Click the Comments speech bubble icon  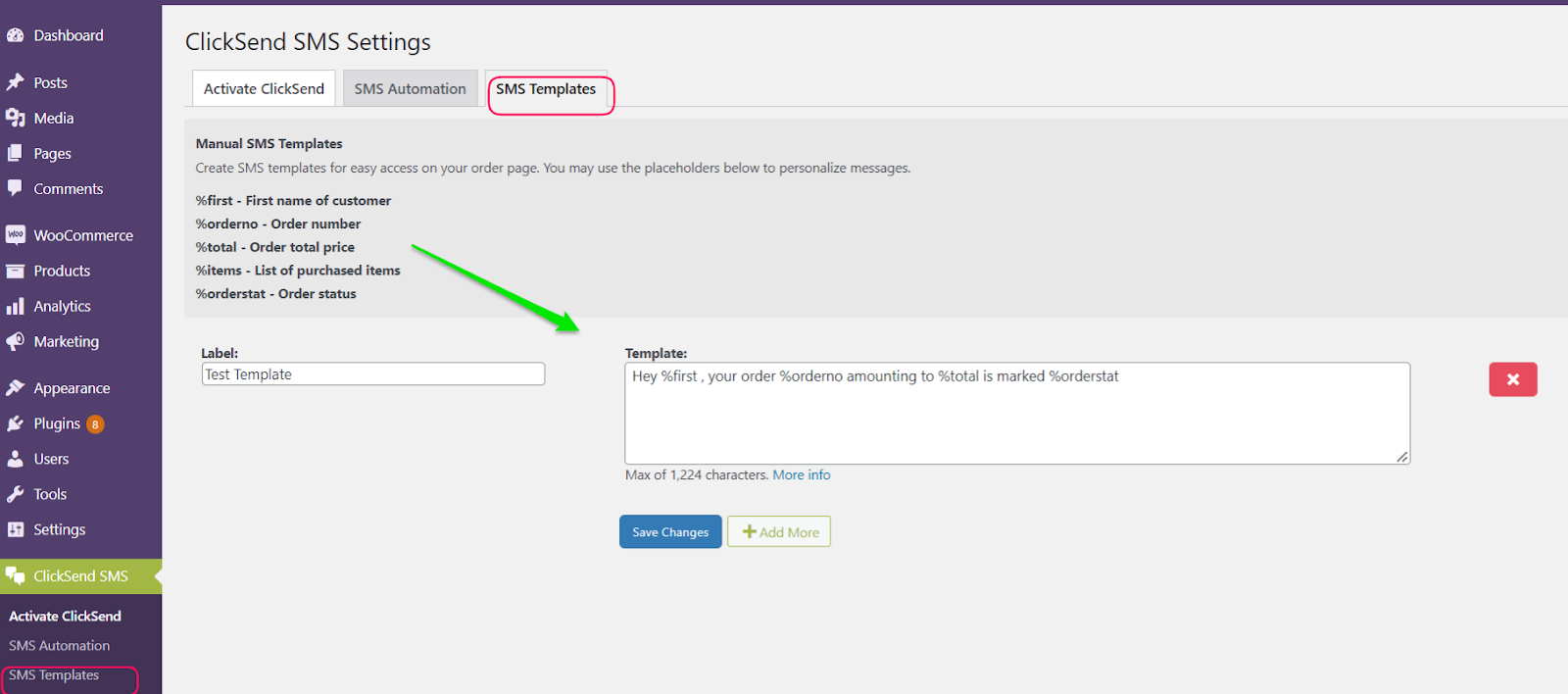[15, 187]
